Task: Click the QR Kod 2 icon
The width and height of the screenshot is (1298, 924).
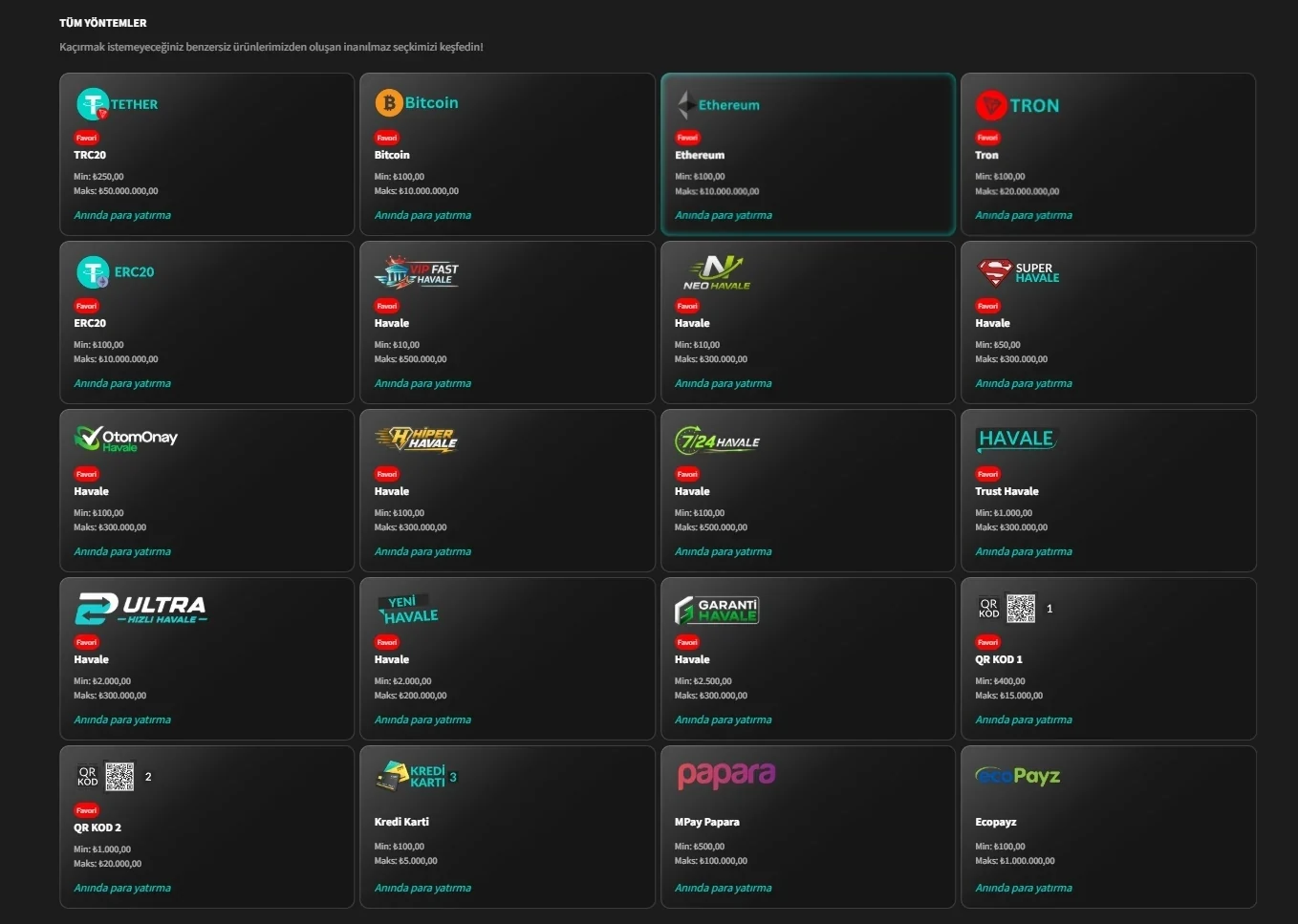Action: [114, 777]
